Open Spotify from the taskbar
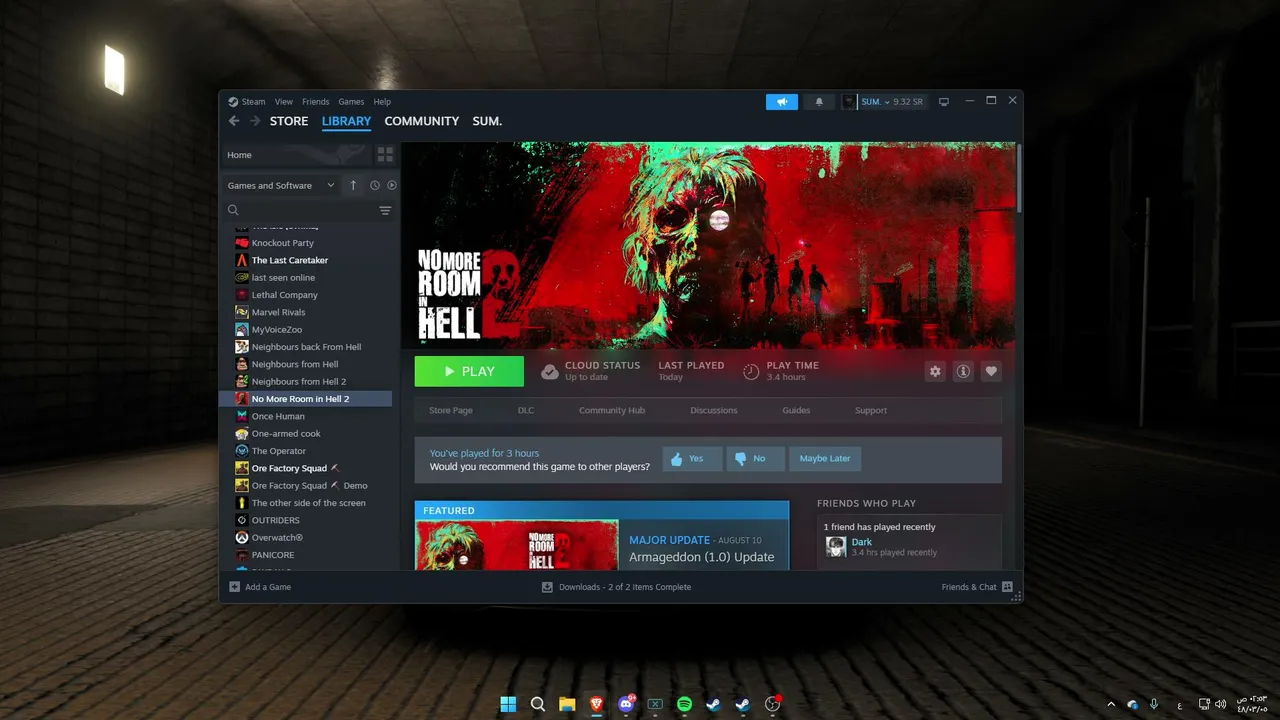The image size is (1280, 720). (x=684, y=704)
